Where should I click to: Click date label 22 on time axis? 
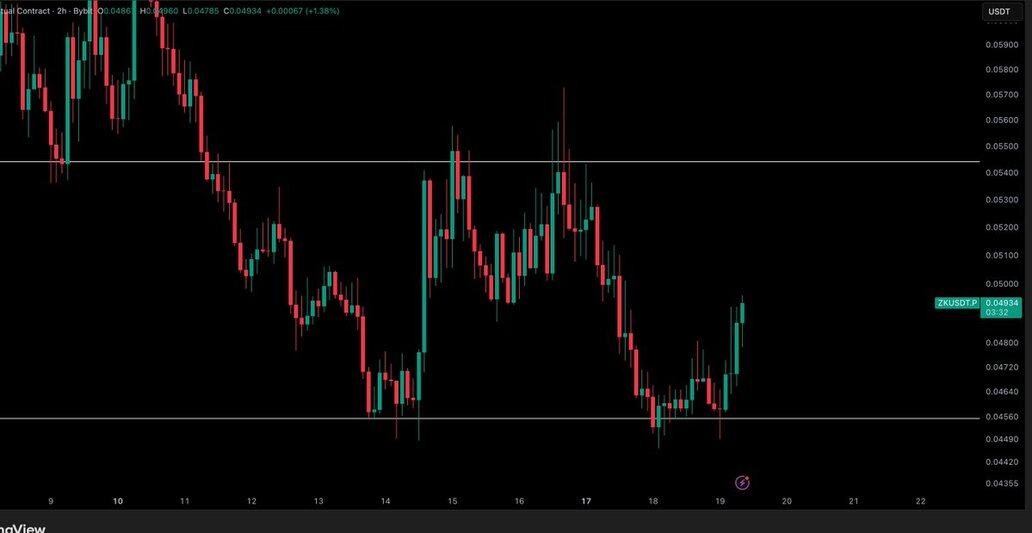click(920, 501)
